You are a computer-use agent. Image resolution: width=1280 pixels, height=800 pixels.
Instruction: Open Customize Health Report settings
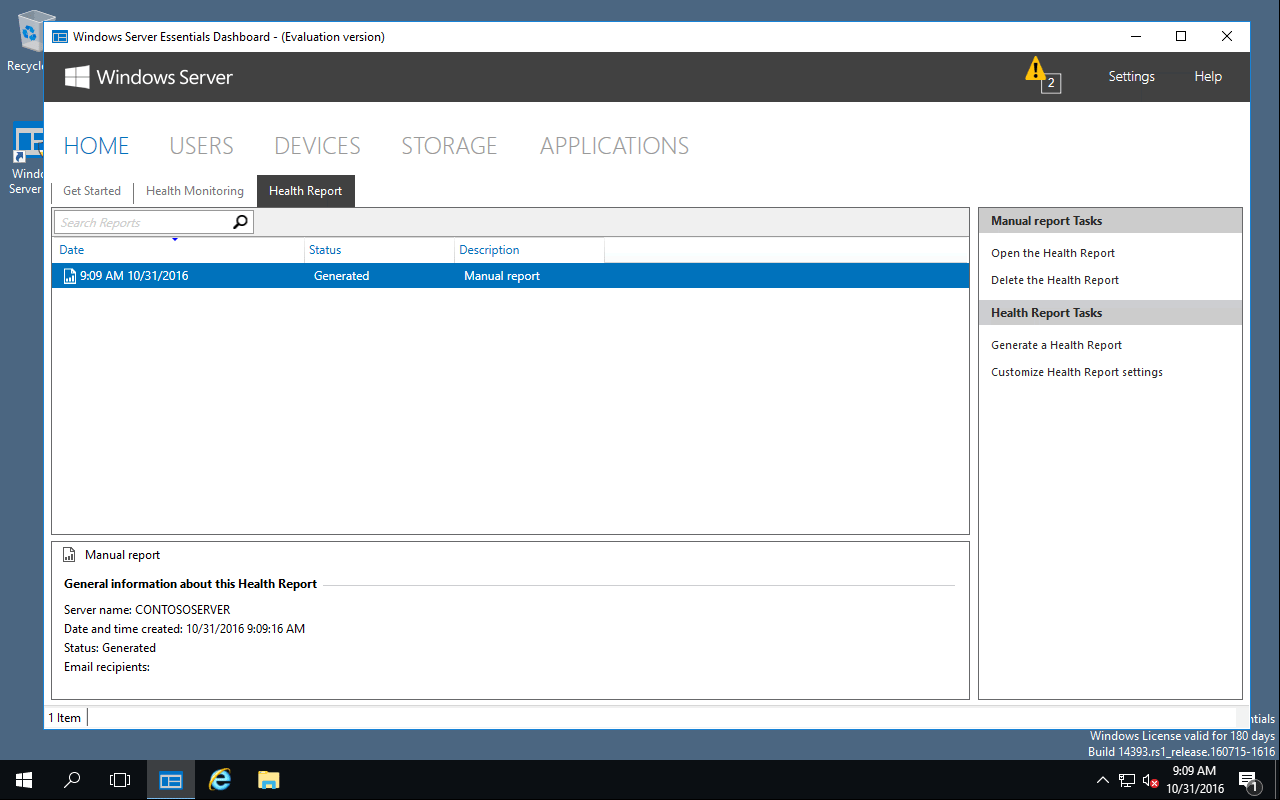pyautogui.click(x=1077, y=372)
